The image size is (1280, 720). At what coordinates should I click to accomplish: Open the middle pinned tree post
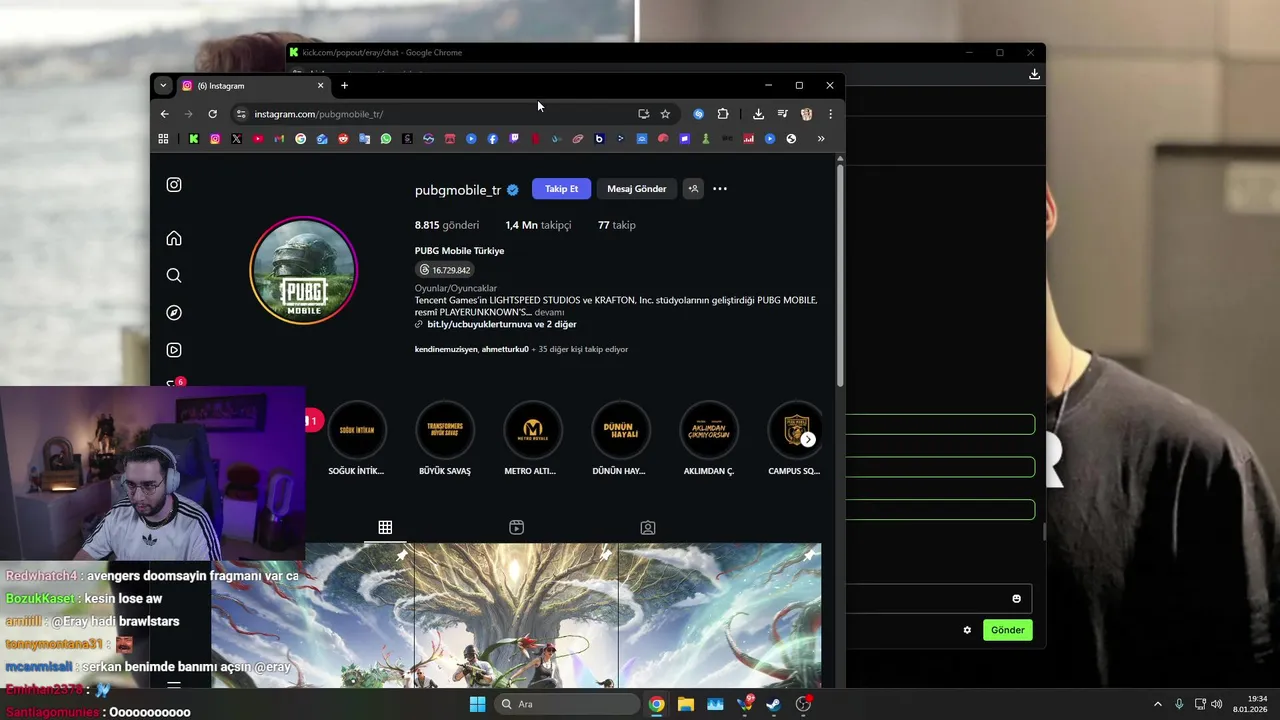516,615
